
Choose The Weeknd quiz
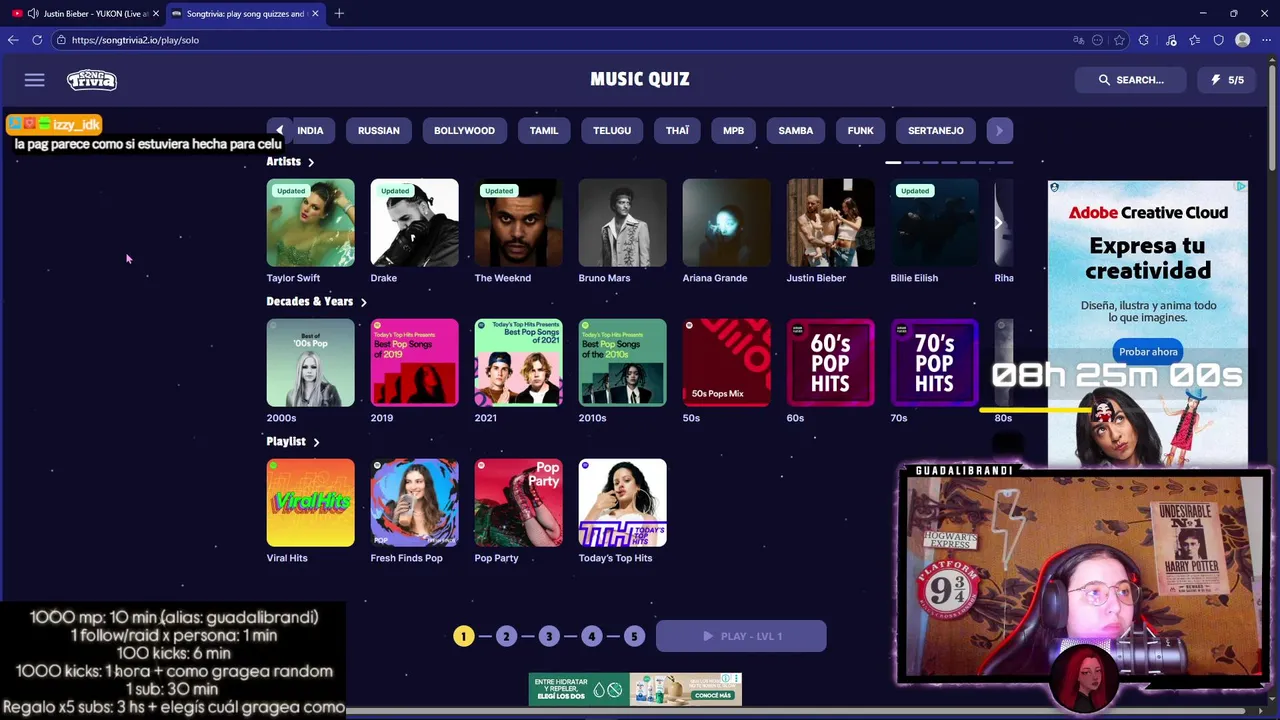click(518, 223)
